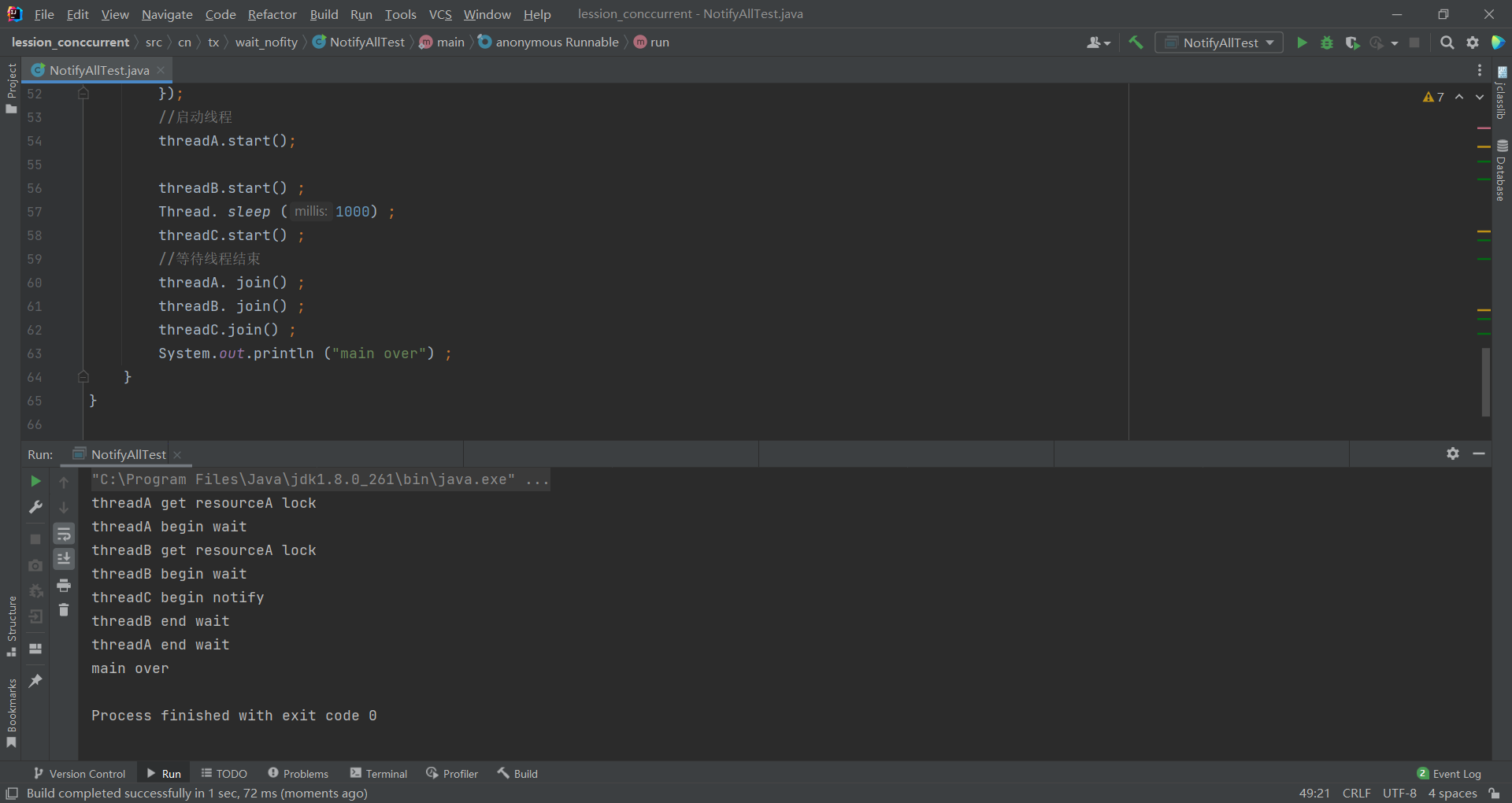Close the NotifyAllTest.java editor tab
The image size is (1512, 803).
coord(161,70)
